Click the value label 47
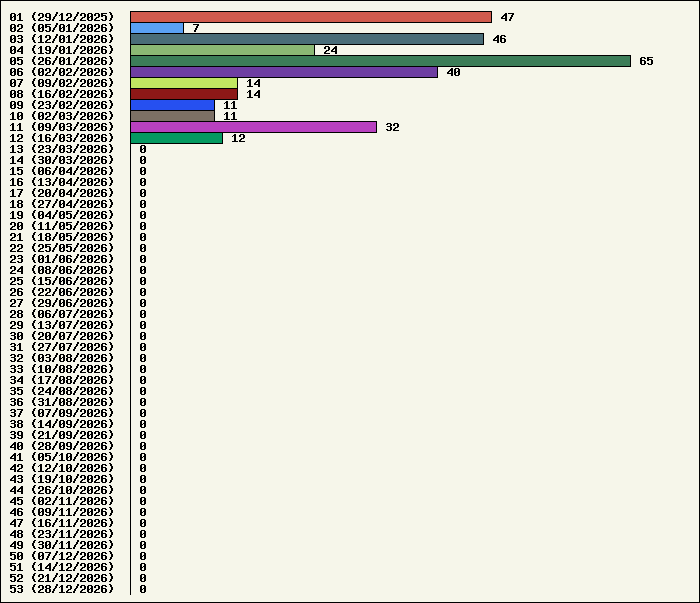Image resolution: width=700 pixels, height=603 pixels. [x=507, y=17]
